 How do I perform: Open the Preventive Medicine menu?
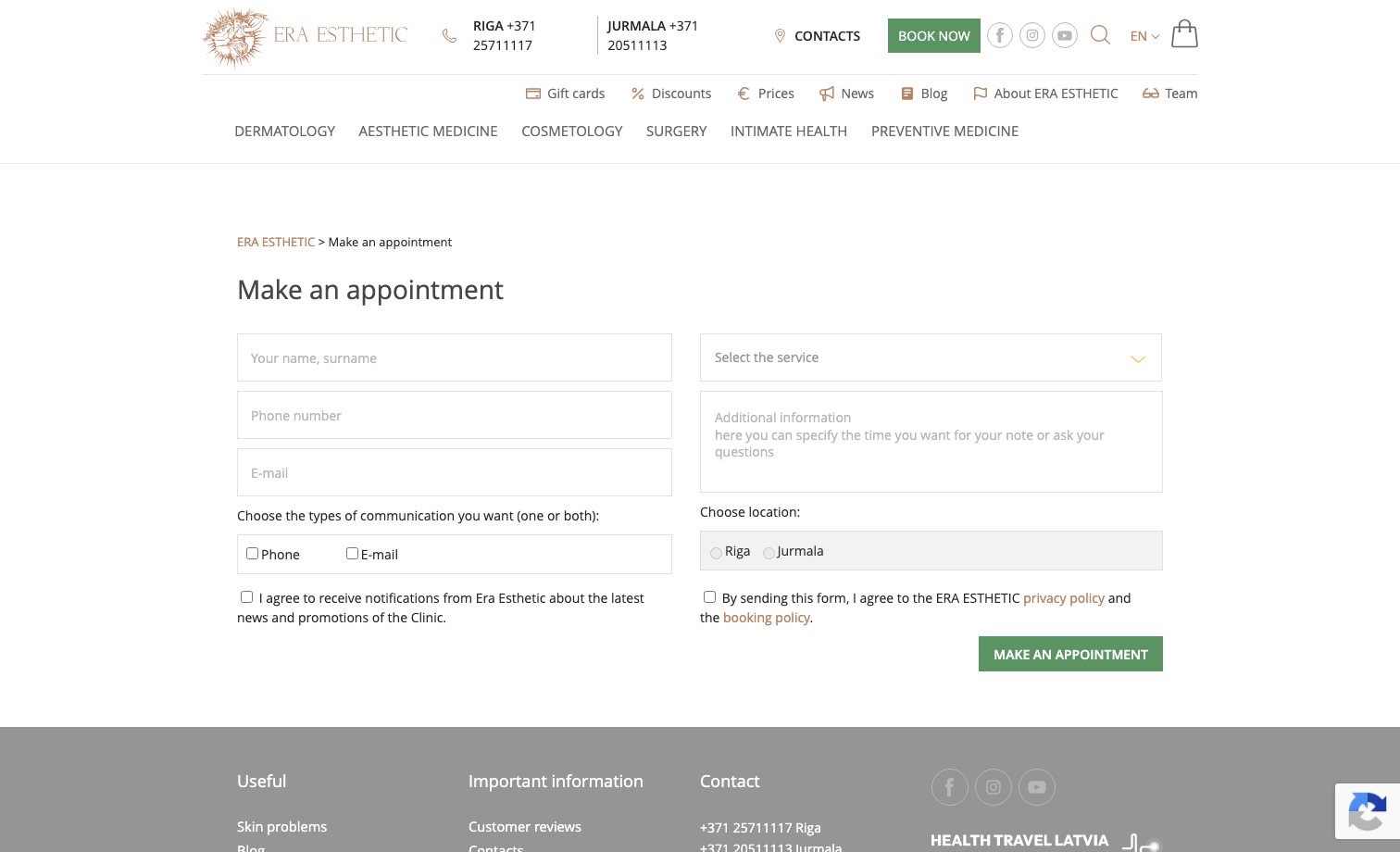click(x=944, y=132)
